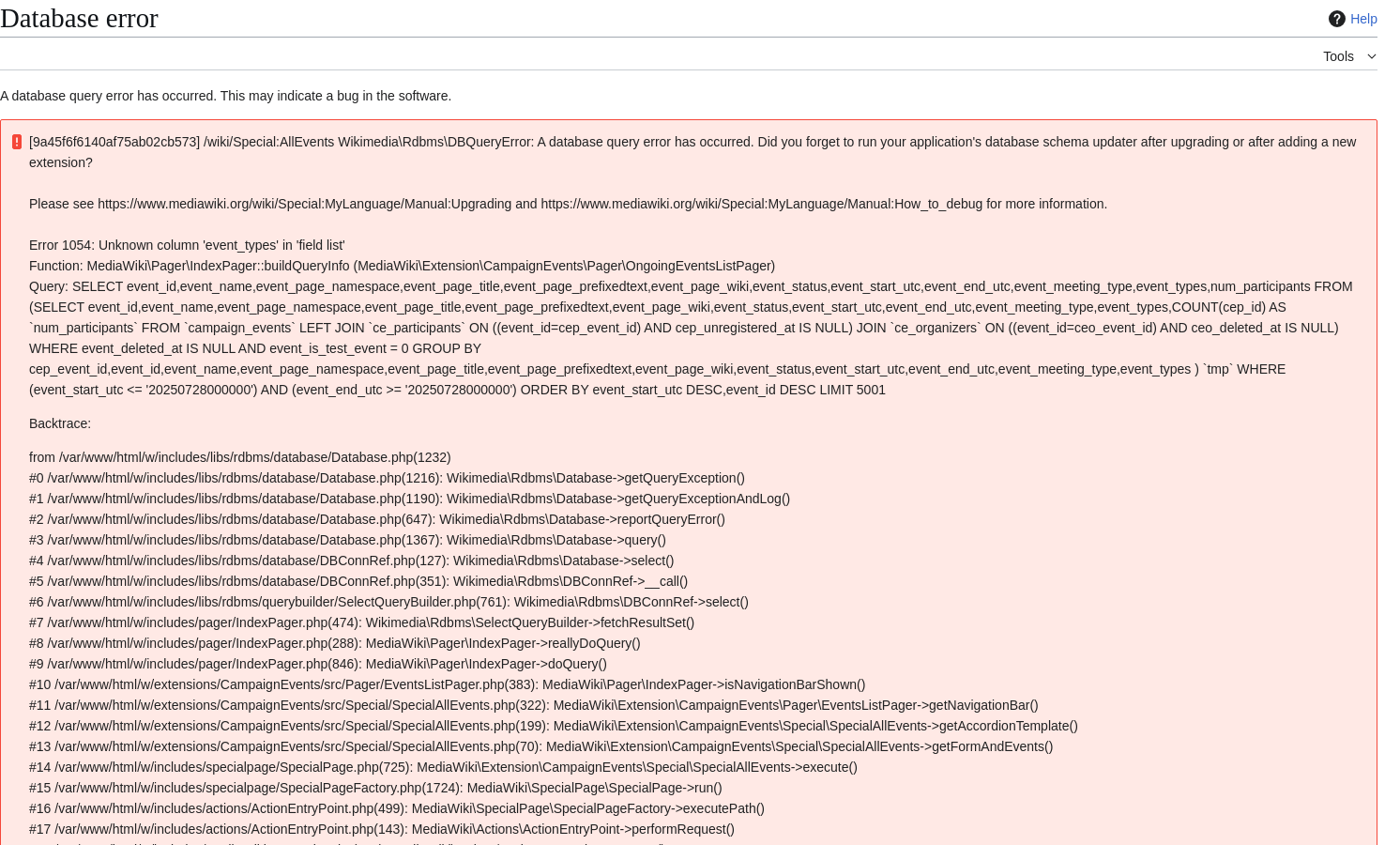Click the Manual:How_to_debug mediawiki.org URL
The height and width of the screenshot is (845, 1400).
[762, 204]
